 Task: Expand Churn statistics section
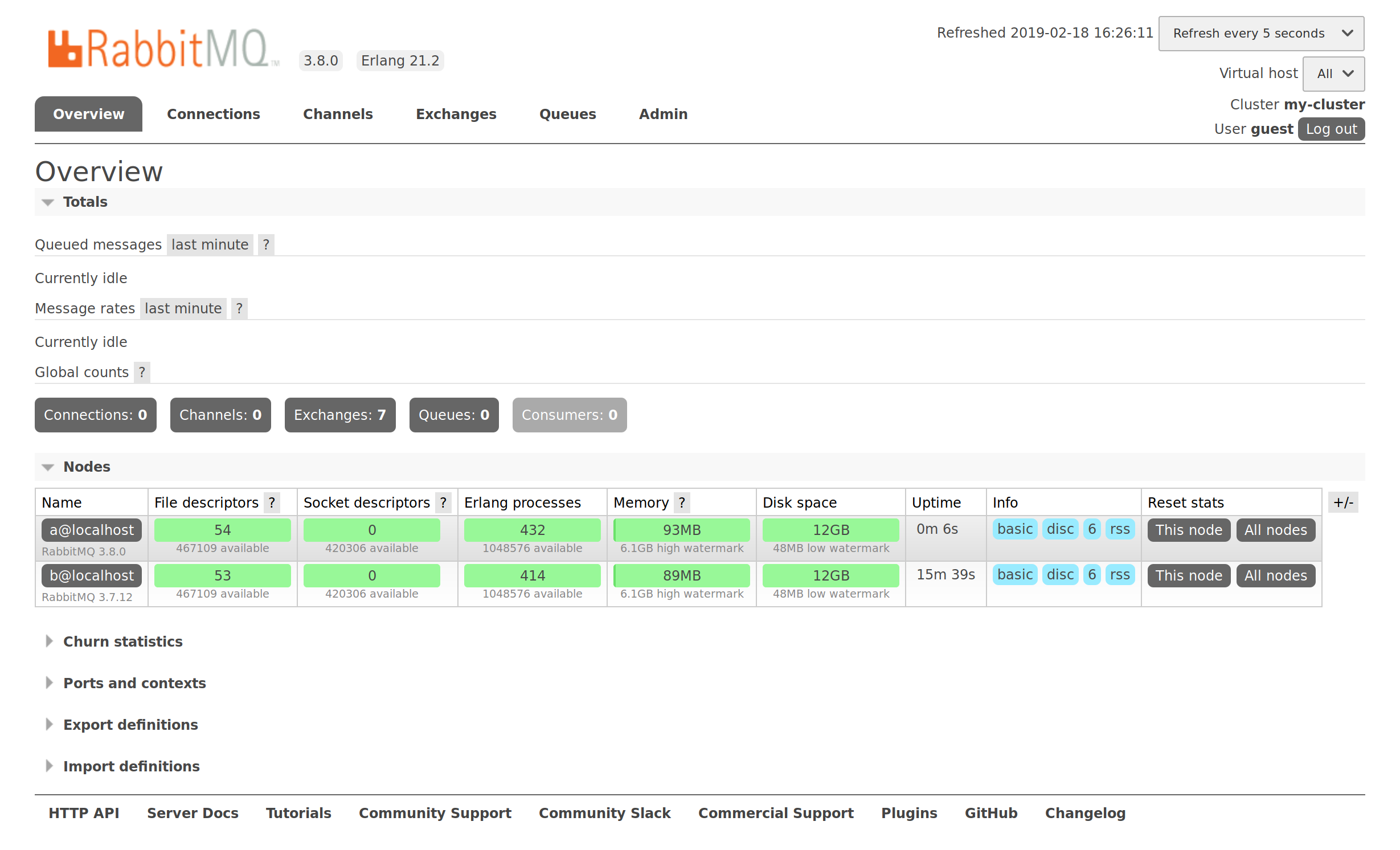pyautogui.click(x=122, y=642)
